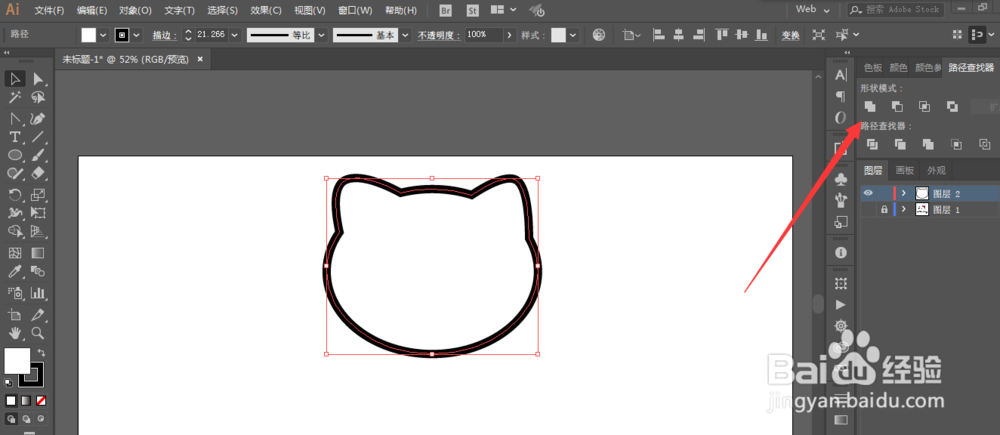Set paint mode to solid Color
Screen dimensions: 1000x435
coord(11,401)
